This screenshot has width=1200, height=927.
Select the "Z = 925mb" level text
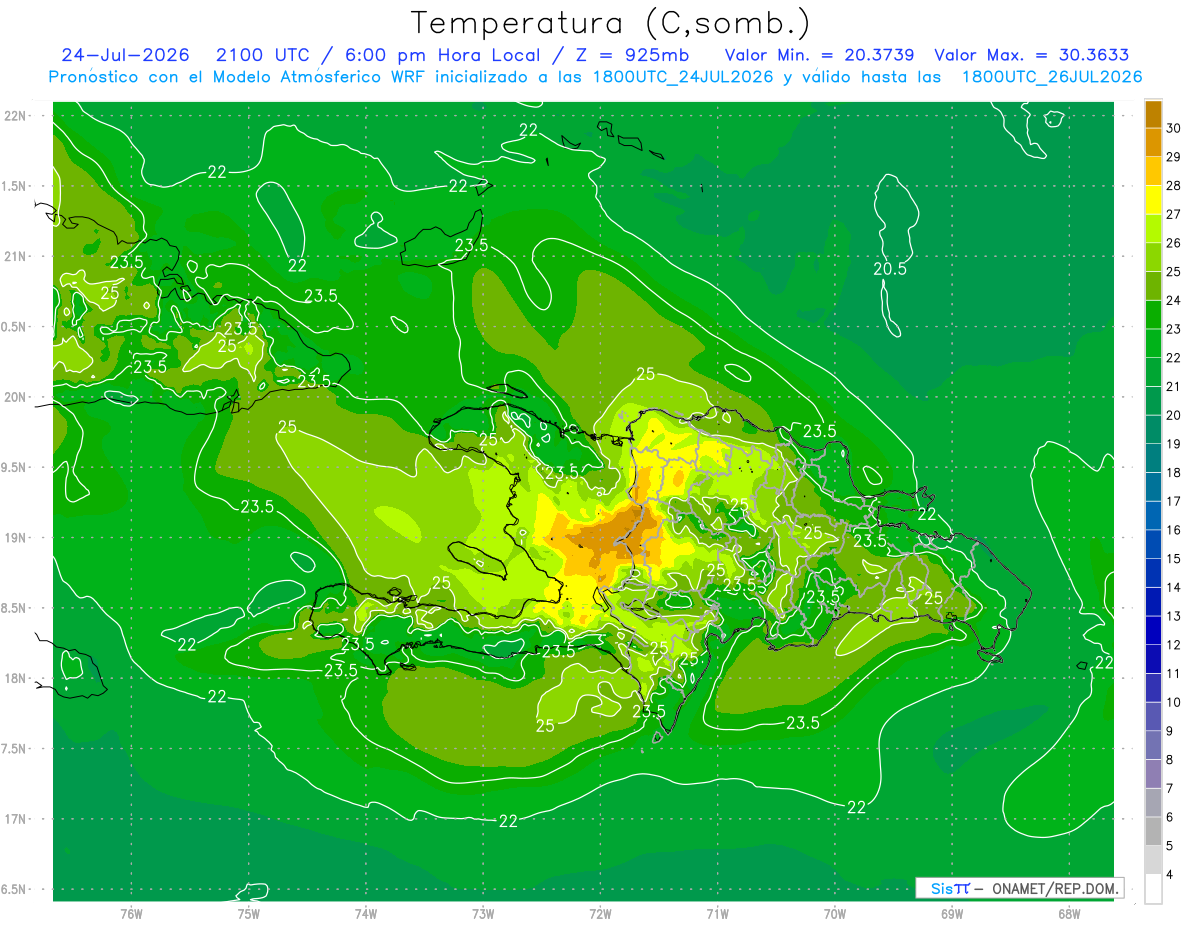pyautogui.click(x=633, y=55)
